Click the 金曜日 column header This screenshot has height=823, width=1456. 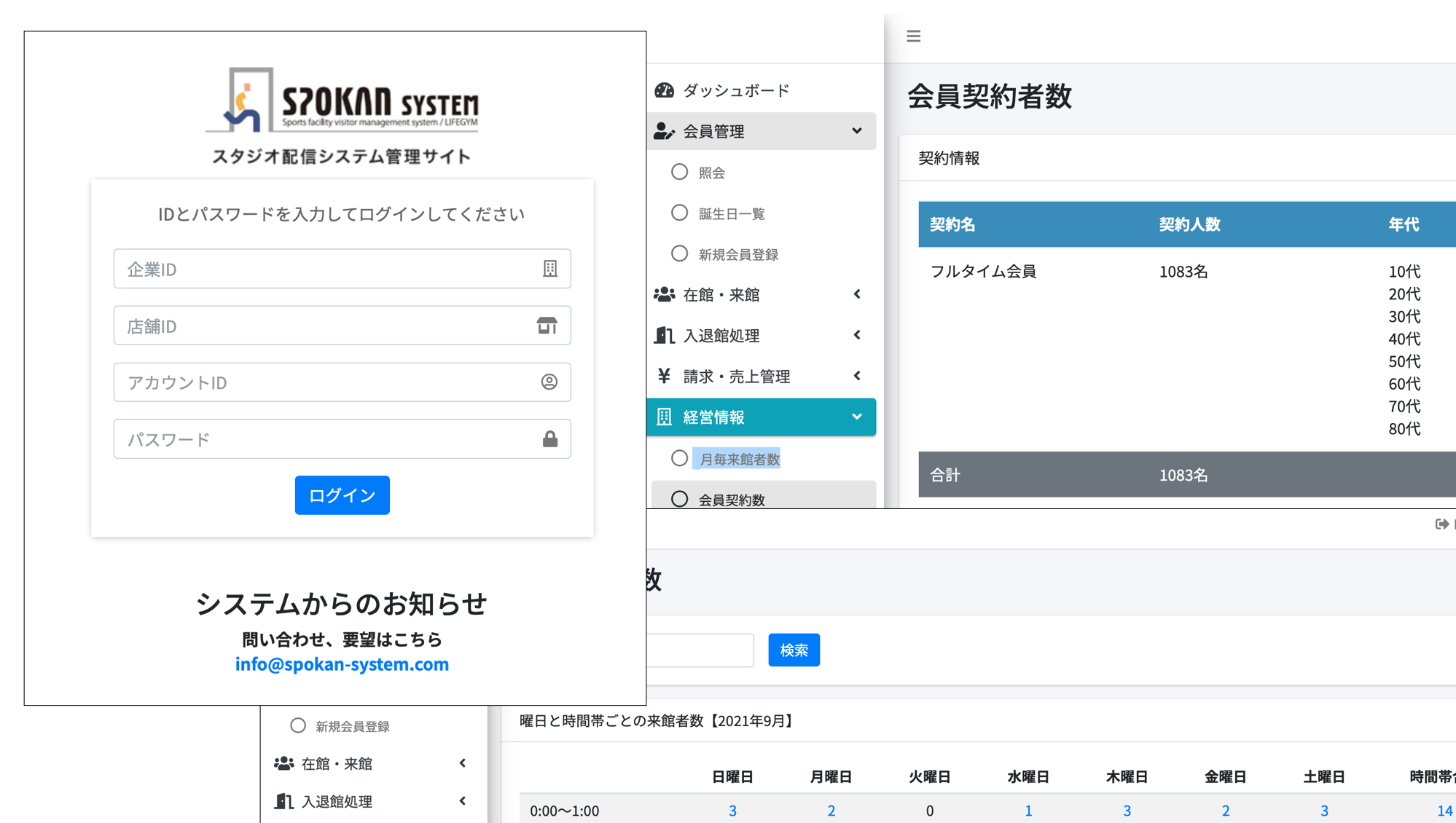(x=1225, y=776)
